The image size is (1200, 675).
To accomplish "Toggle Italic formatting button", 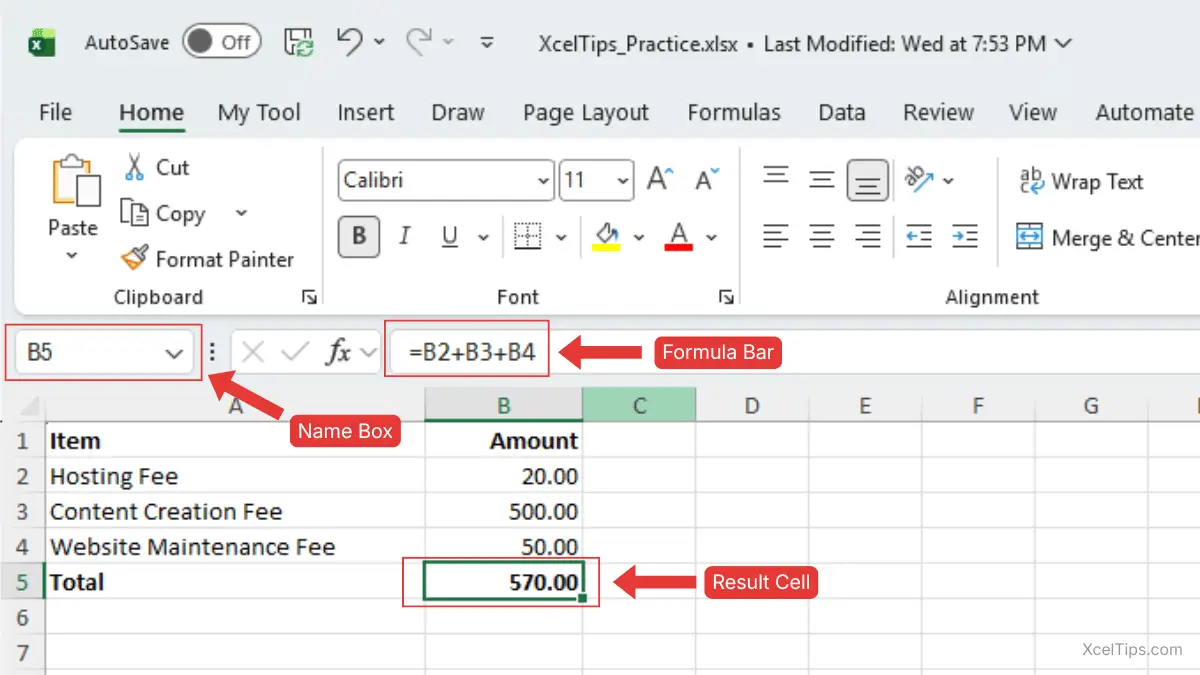I will 405,237.
